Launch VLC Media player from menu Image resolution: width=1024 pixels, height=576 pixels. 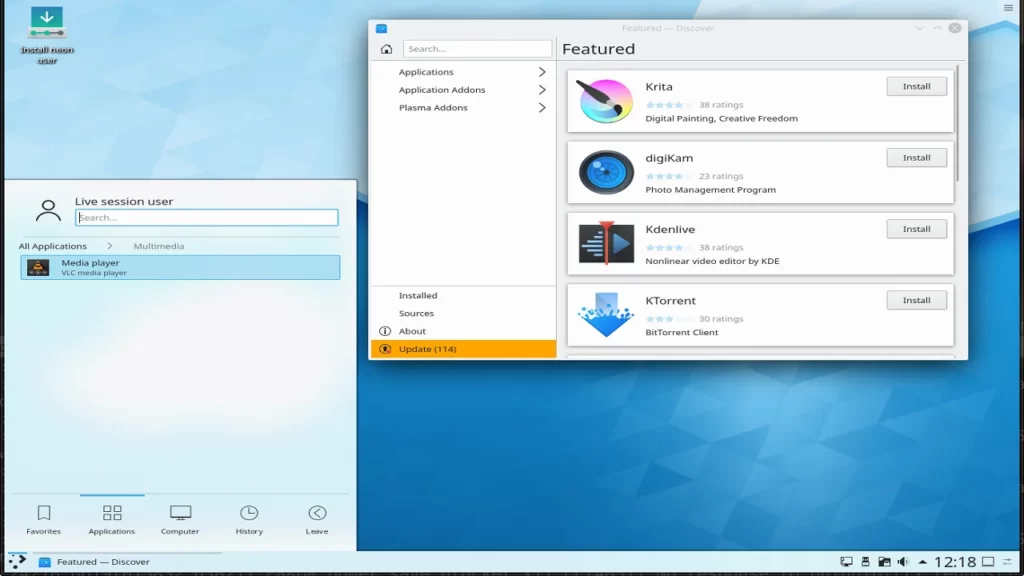(180, 267)
